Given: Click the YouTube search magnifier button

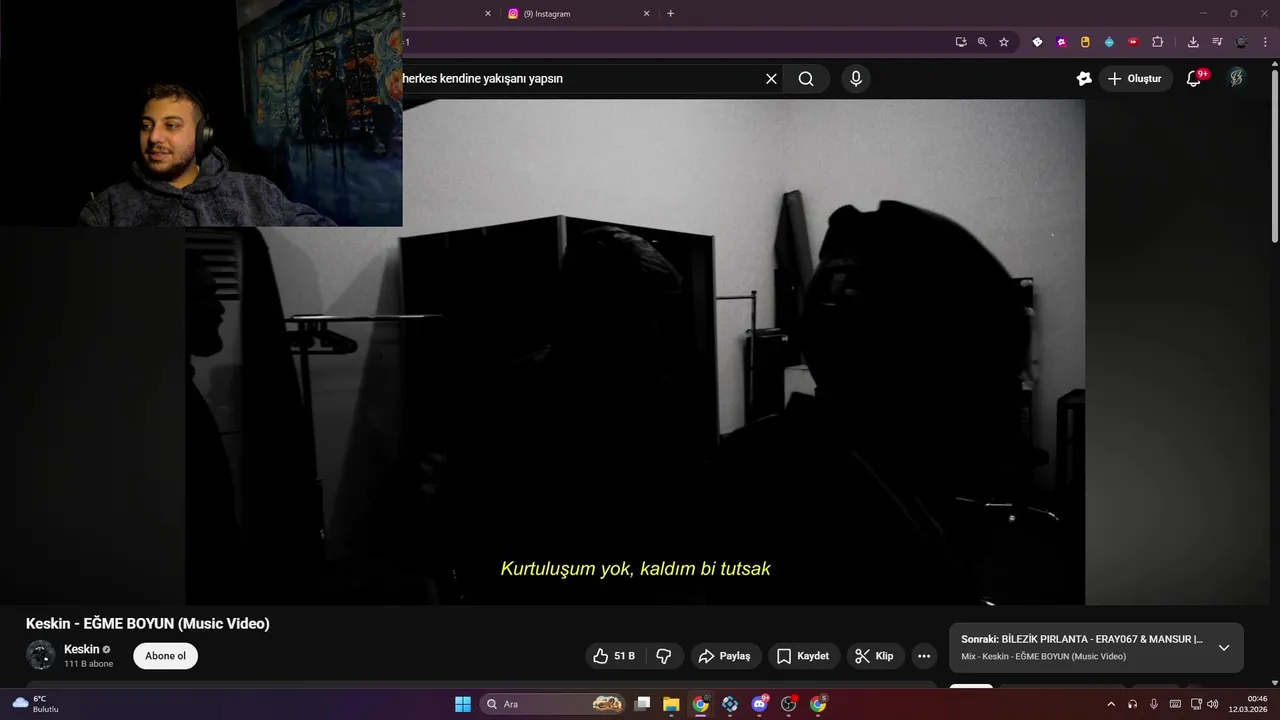Looking at the screenshot, I should point(806,79).
